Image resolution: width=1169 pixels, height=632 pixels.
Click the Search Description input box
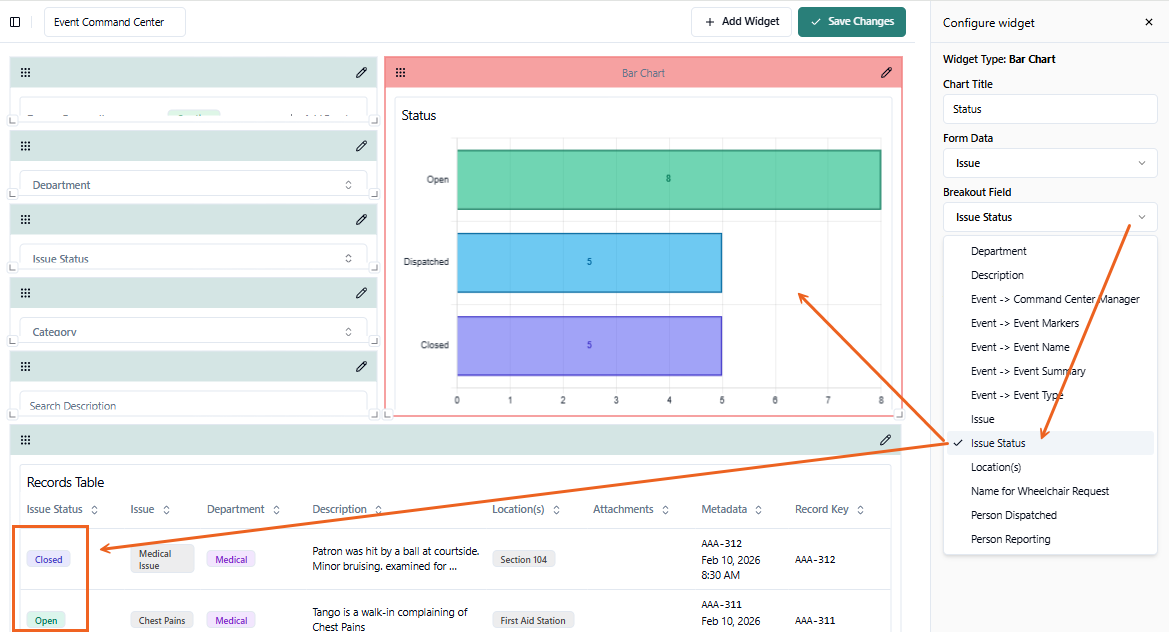tap(193, 406)
